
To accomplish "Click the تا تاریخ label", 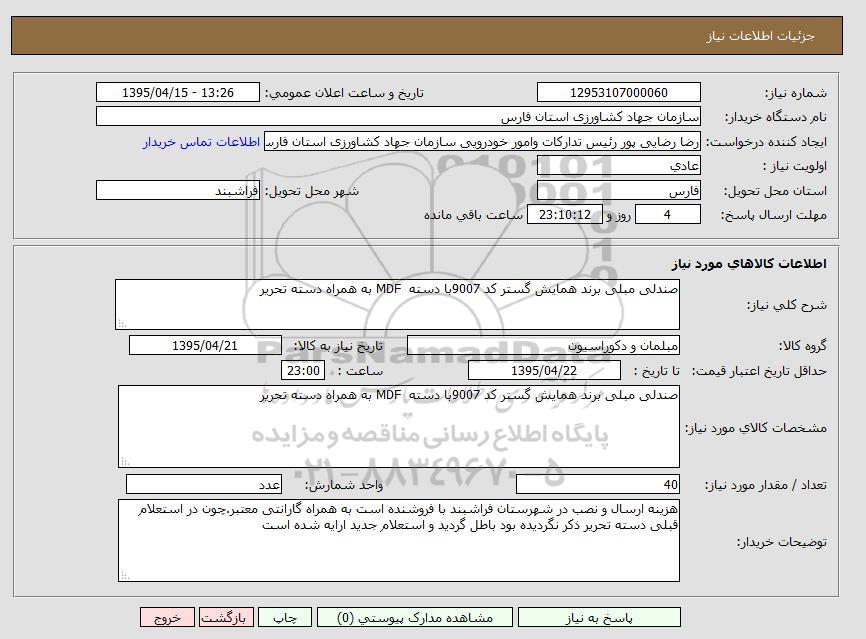I will [657, 371].
